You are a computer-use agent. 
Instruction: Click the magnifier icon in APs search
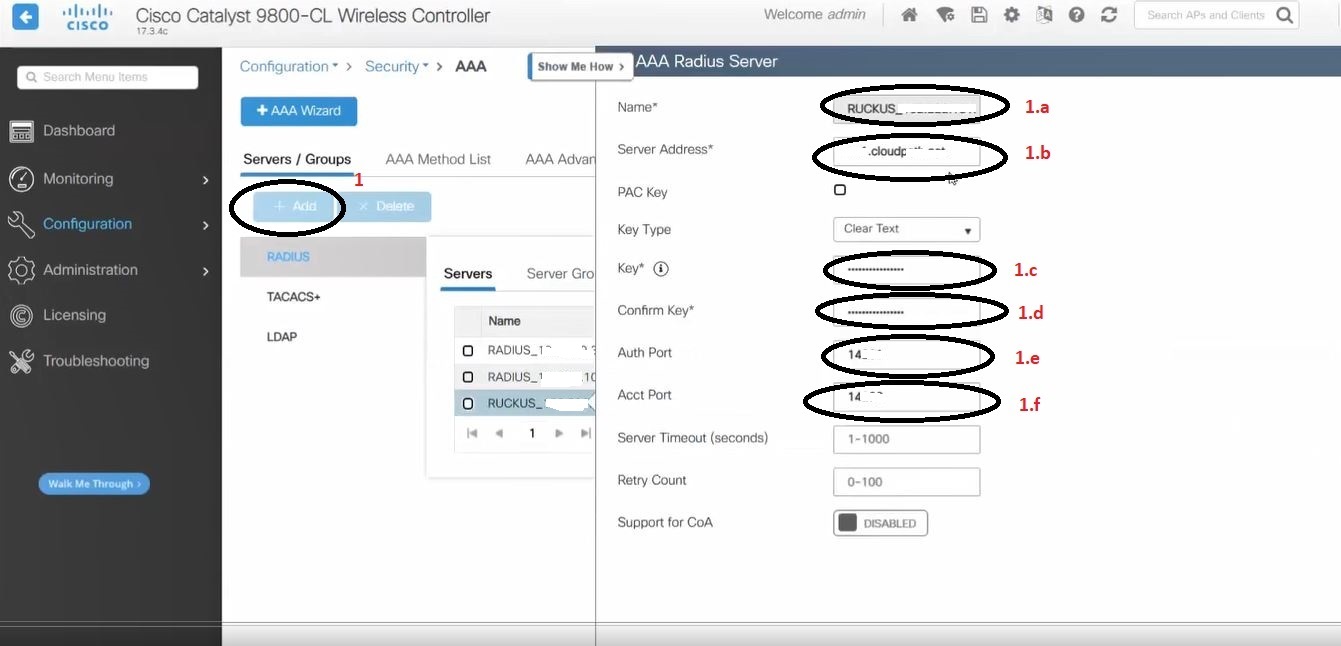point(1284,15)
